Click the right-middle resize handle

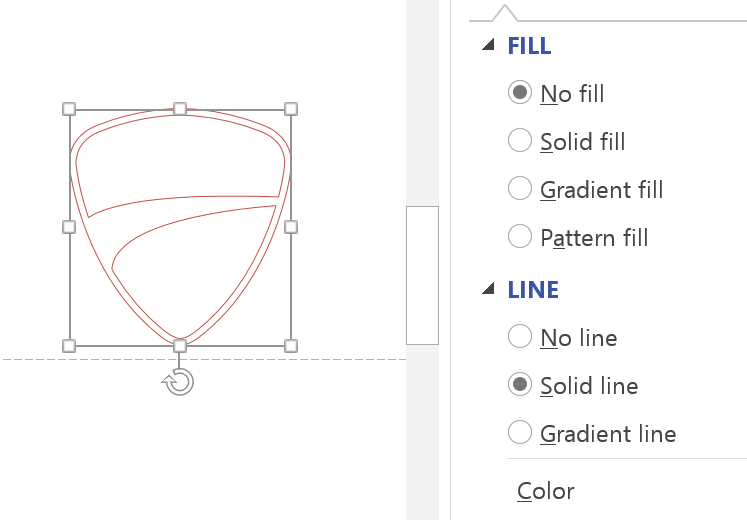[291, 227]
